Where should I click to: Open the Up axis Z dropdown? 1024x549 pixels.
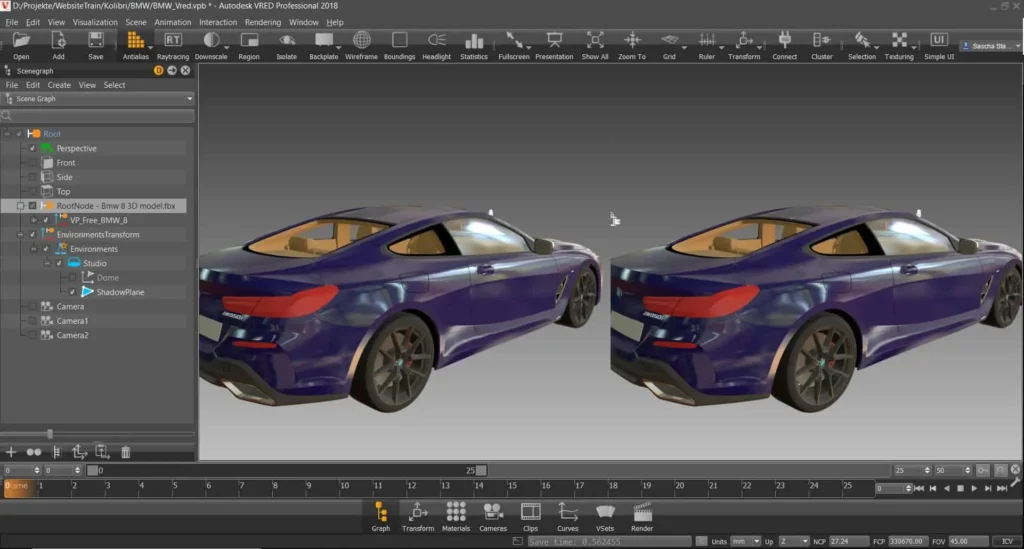793,541
